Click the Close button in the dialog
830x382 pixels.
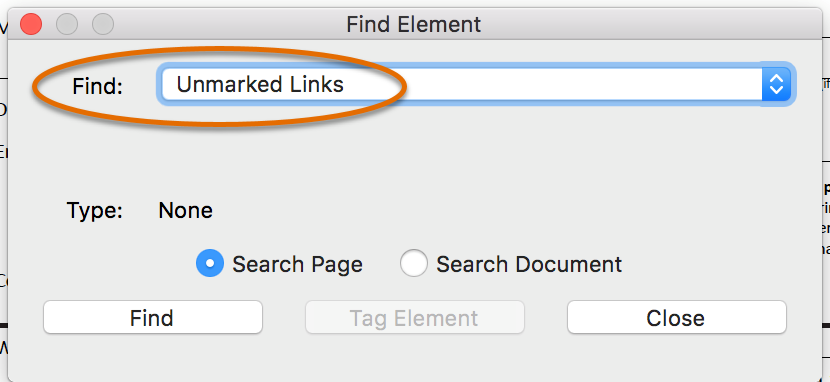(676, 317)
